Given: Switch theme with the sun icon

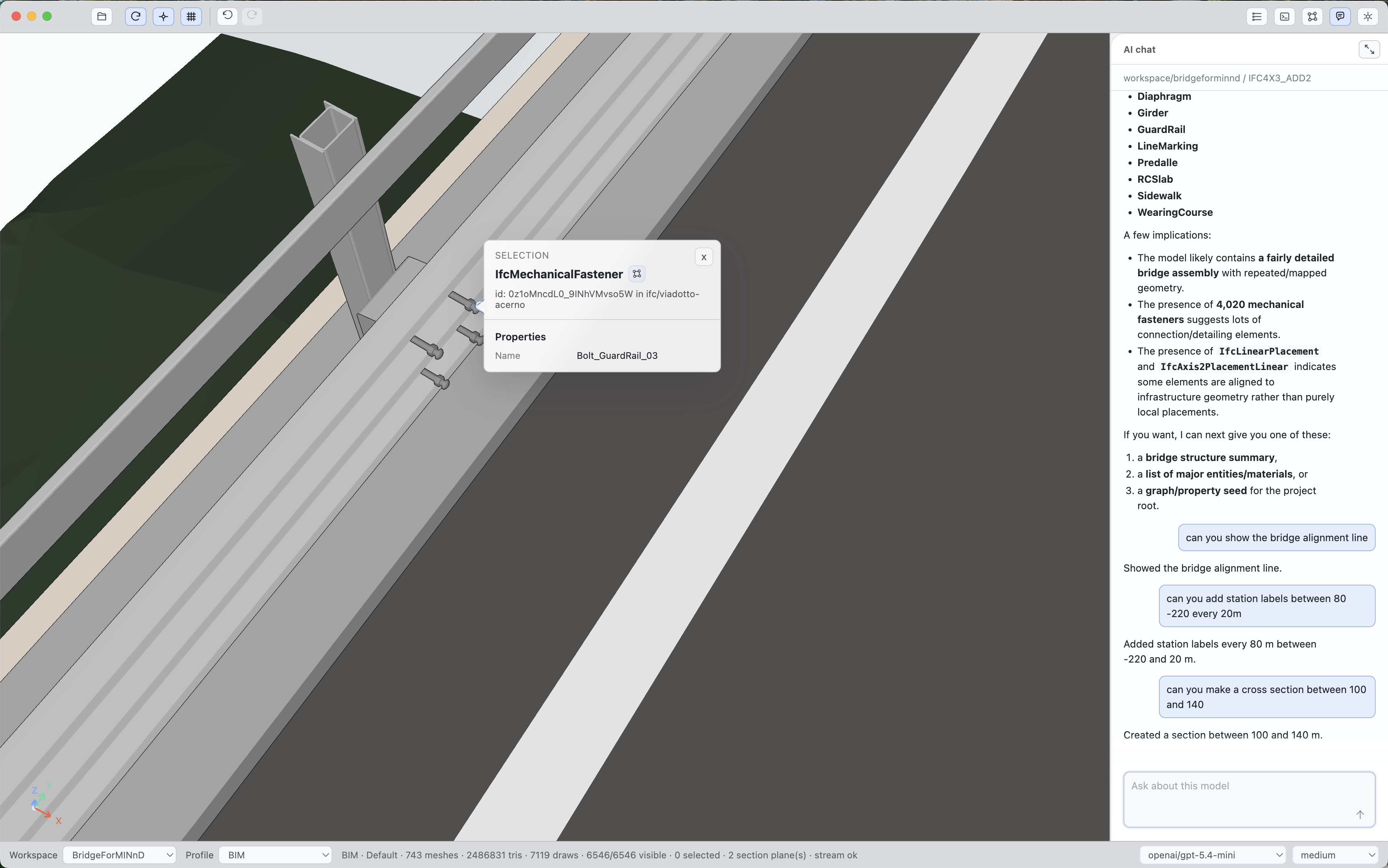Looking at the screenshot, I should (x=1368, y=17).
